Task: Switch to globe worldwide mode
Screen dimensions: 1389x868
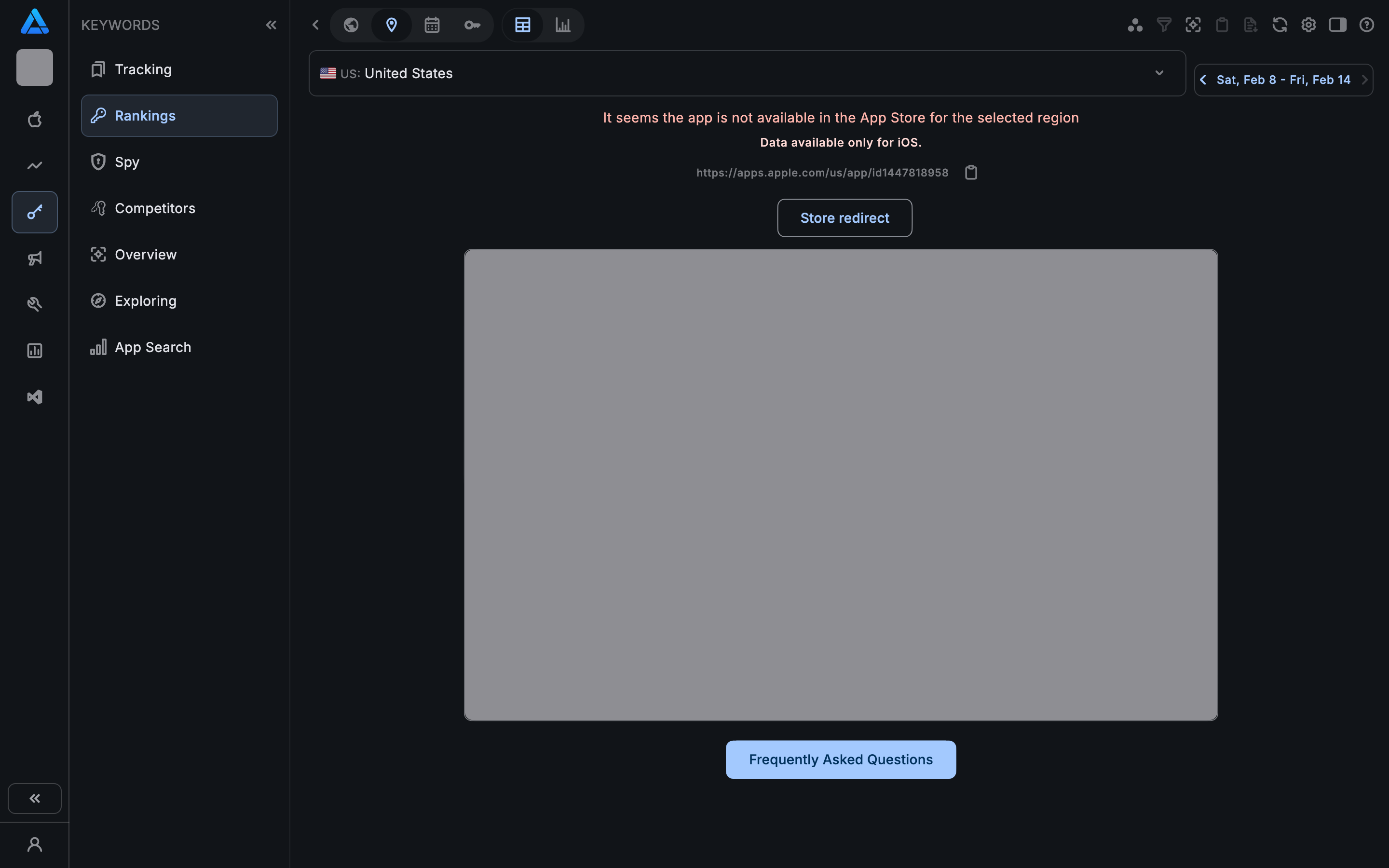Action: pos(351,25)
